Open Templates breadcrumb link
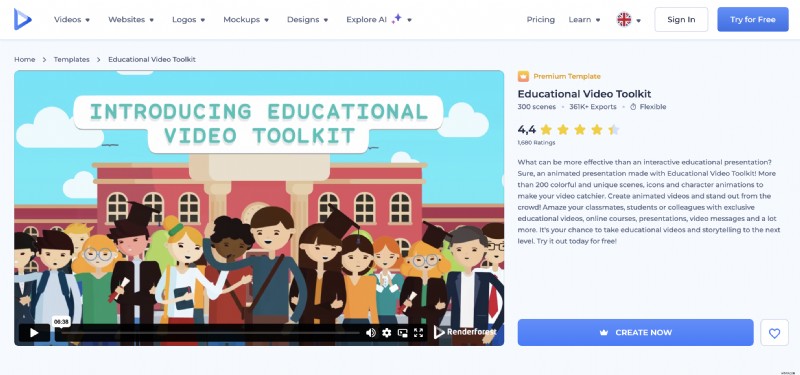800x375 pixels. (x=71, y=59)
